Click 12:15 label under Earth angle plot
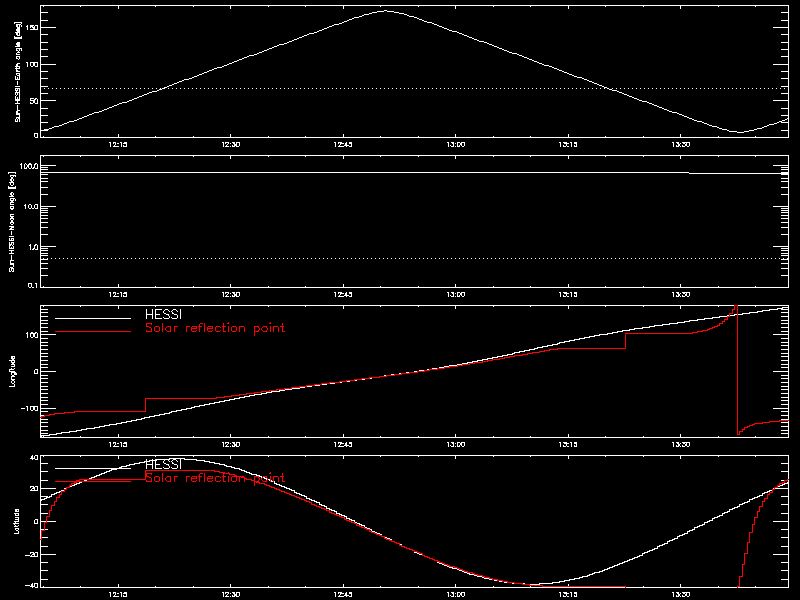 coord(118,144)
